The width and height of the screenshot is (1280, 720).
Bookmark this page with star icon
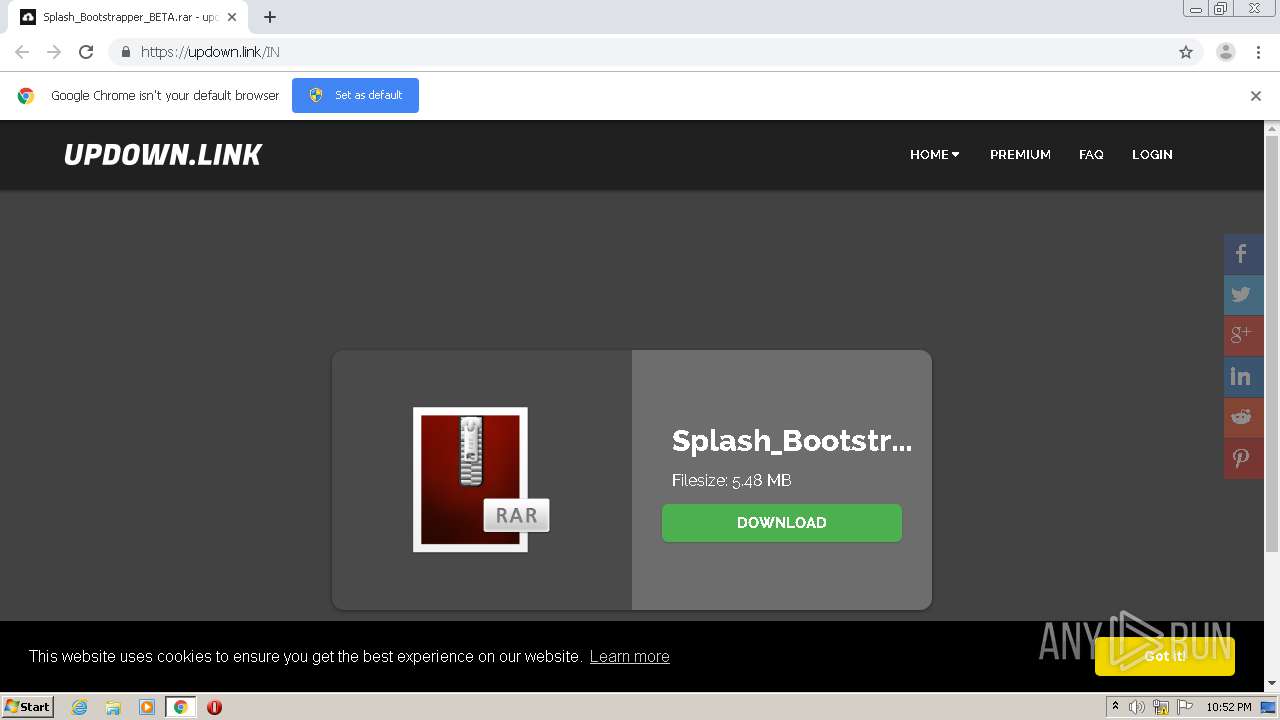1186,52
